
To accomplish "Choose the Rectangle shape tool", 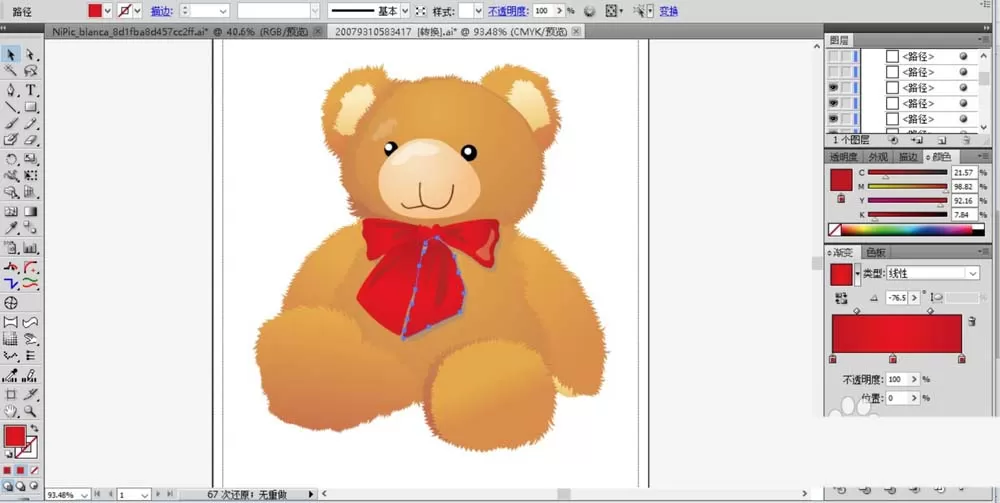I will [30, 106].
